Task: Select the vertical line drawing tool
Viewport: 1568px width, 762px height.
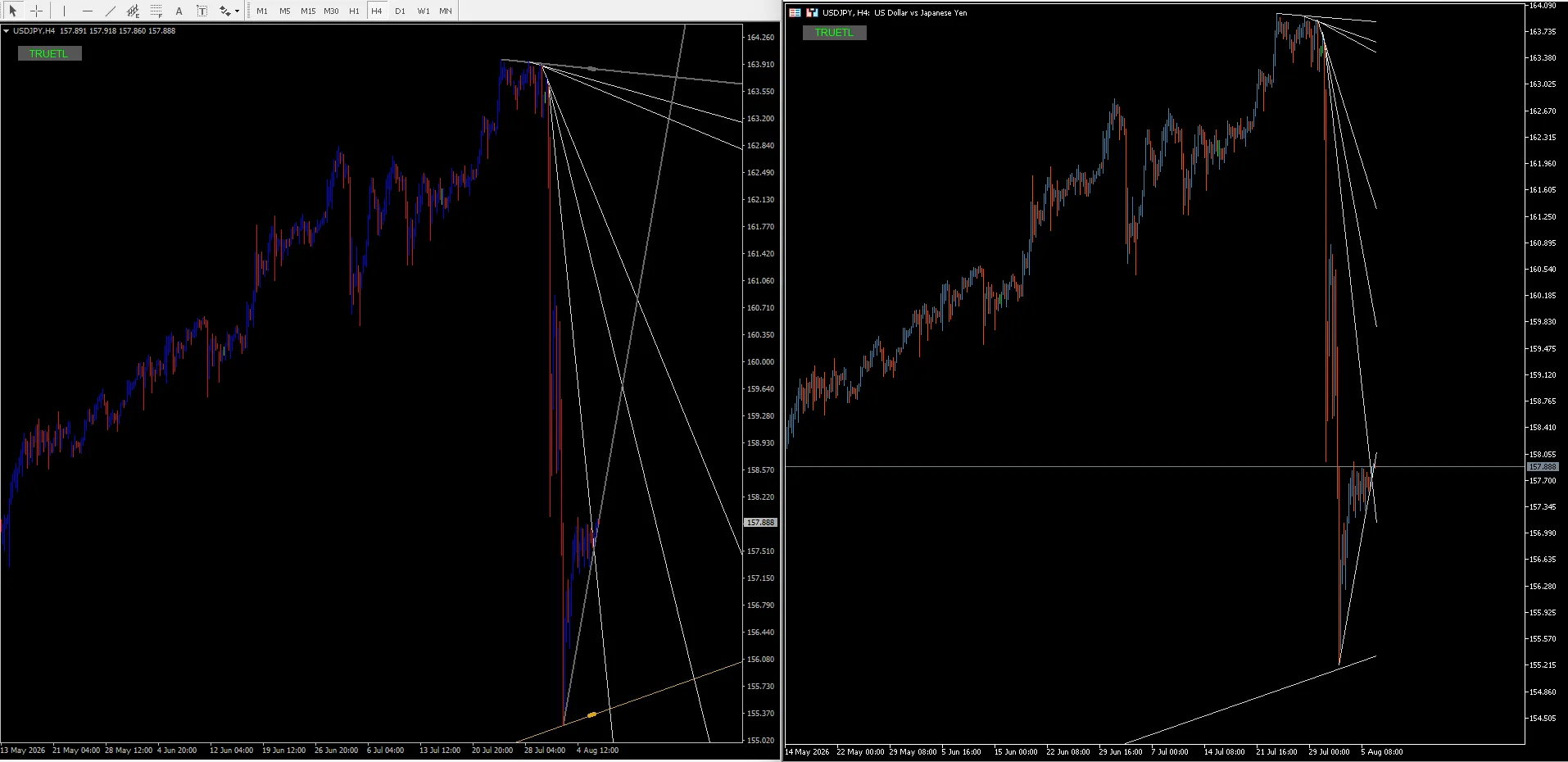Action: point(64,11)
